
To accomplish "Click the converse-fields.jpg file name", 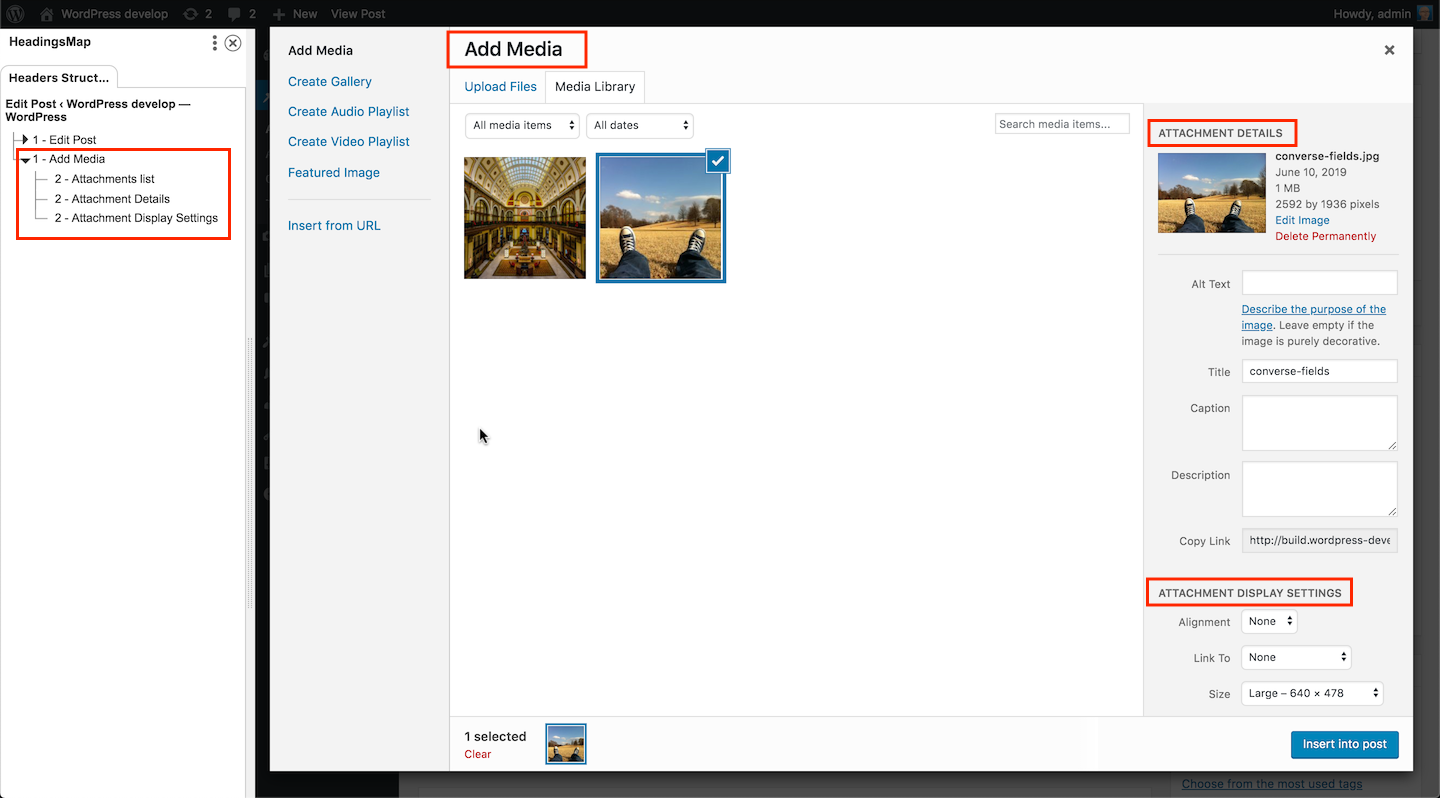I will point(1327,156).
